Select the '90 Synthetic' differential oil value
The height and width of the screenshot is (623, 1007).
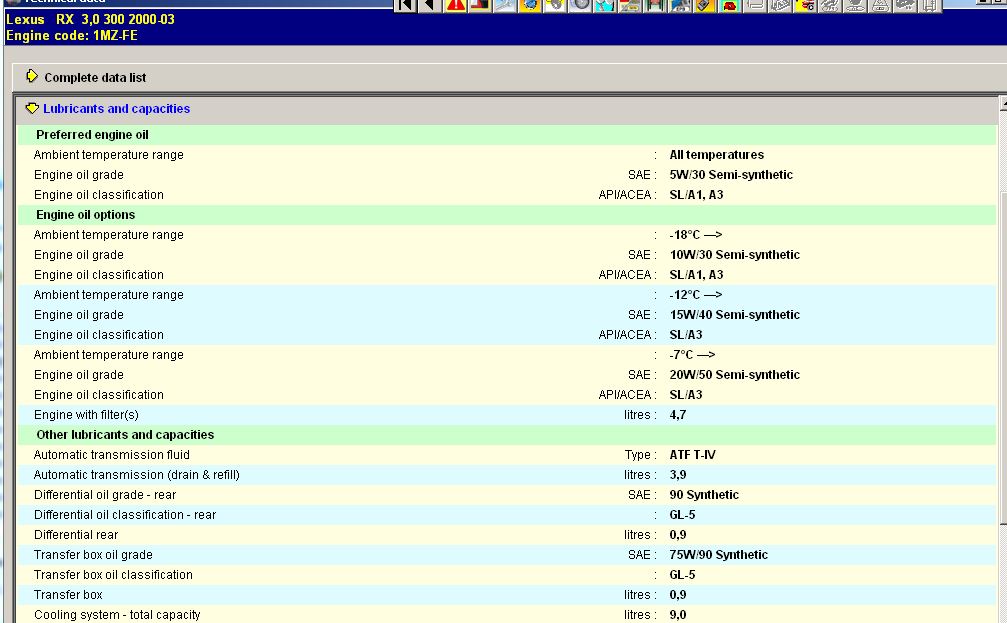[x=704, y=495]
